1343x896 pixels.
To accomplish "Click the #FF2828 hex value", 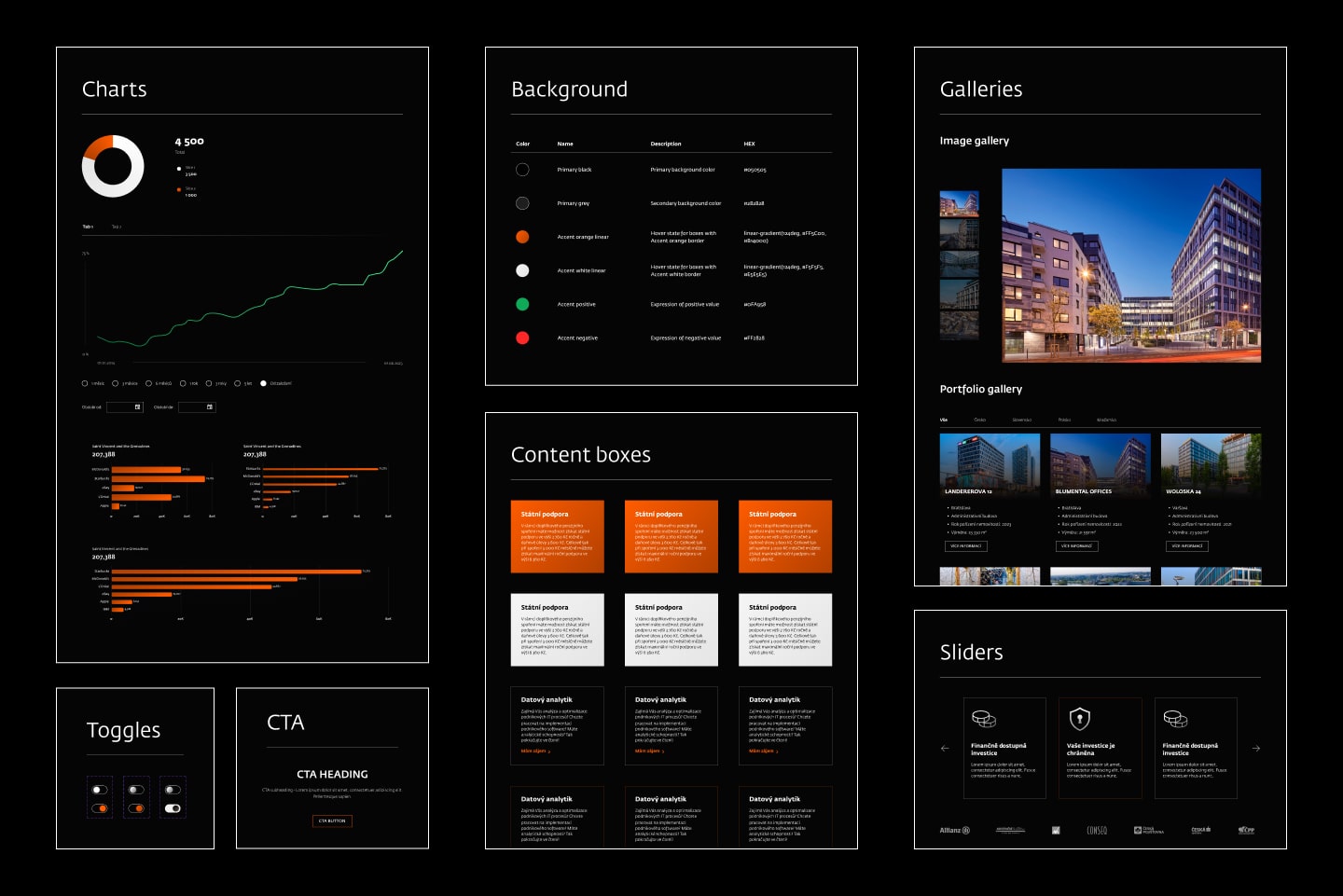I will (754, 338).
